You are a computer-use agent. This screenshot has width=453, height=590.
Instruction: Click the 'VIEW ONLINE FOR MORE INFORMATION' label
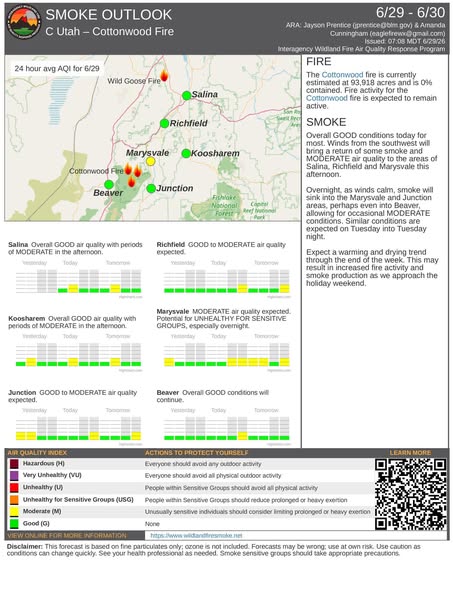pyautogui.click(x=67, y=535)
